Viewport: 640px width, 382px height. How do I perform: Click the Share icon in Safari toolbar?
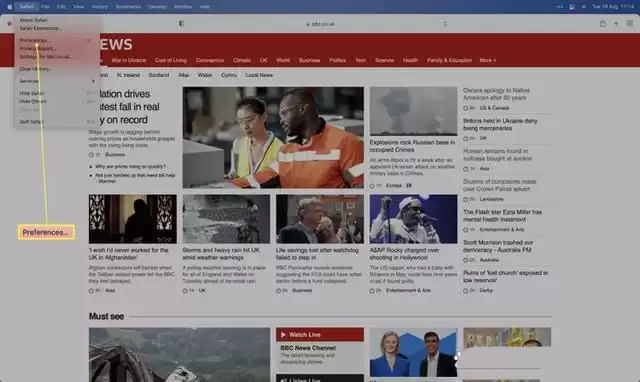point(602,24)
